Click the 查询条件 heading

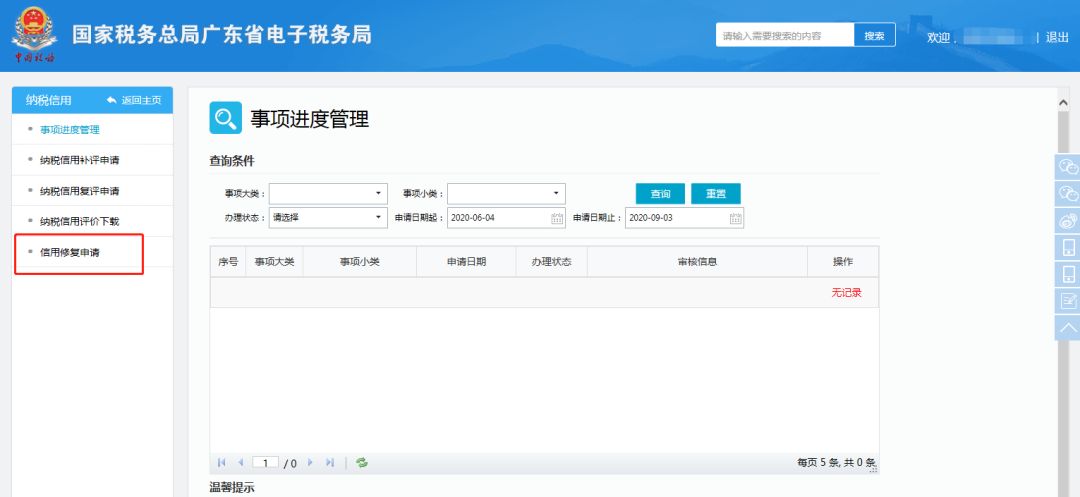pyautogui.click(x=232, y=162)
